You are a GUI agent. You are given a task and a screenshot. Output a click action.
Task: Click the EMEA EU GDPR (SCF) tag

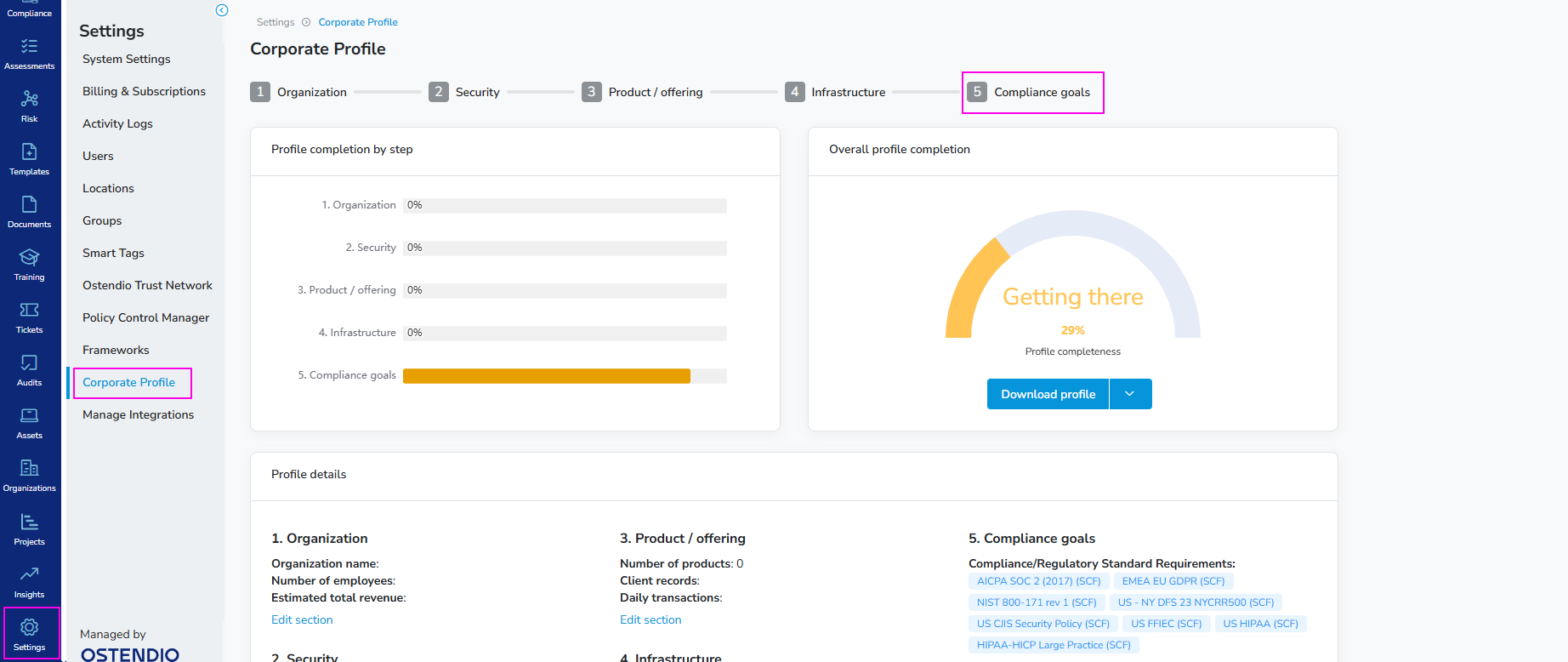coord(1173,581)
